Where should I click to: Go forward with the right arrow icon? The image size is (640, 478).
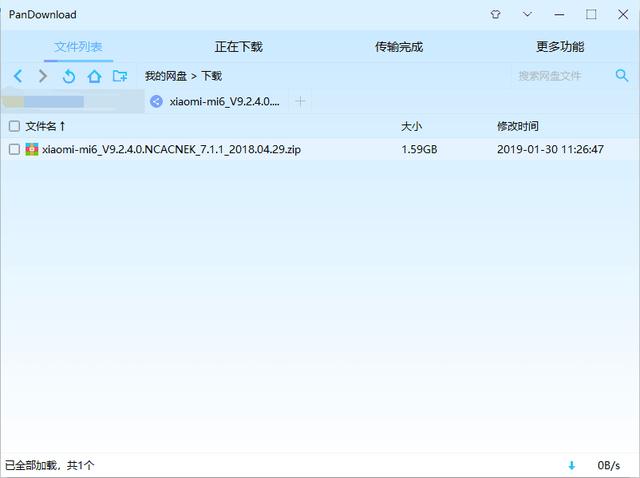tap(43, 76)
